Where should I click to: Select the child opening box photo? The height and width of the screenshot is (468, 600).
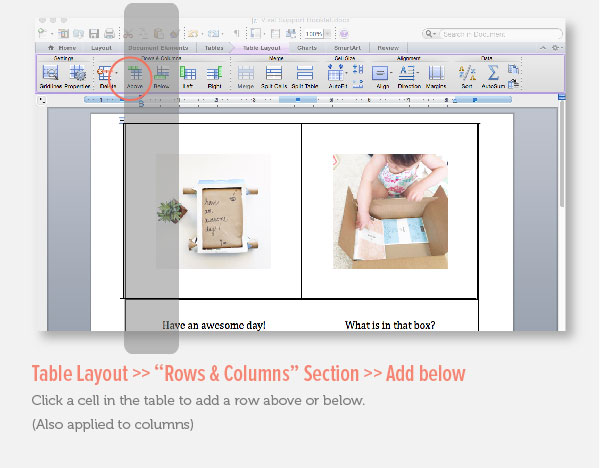(390, 211)
